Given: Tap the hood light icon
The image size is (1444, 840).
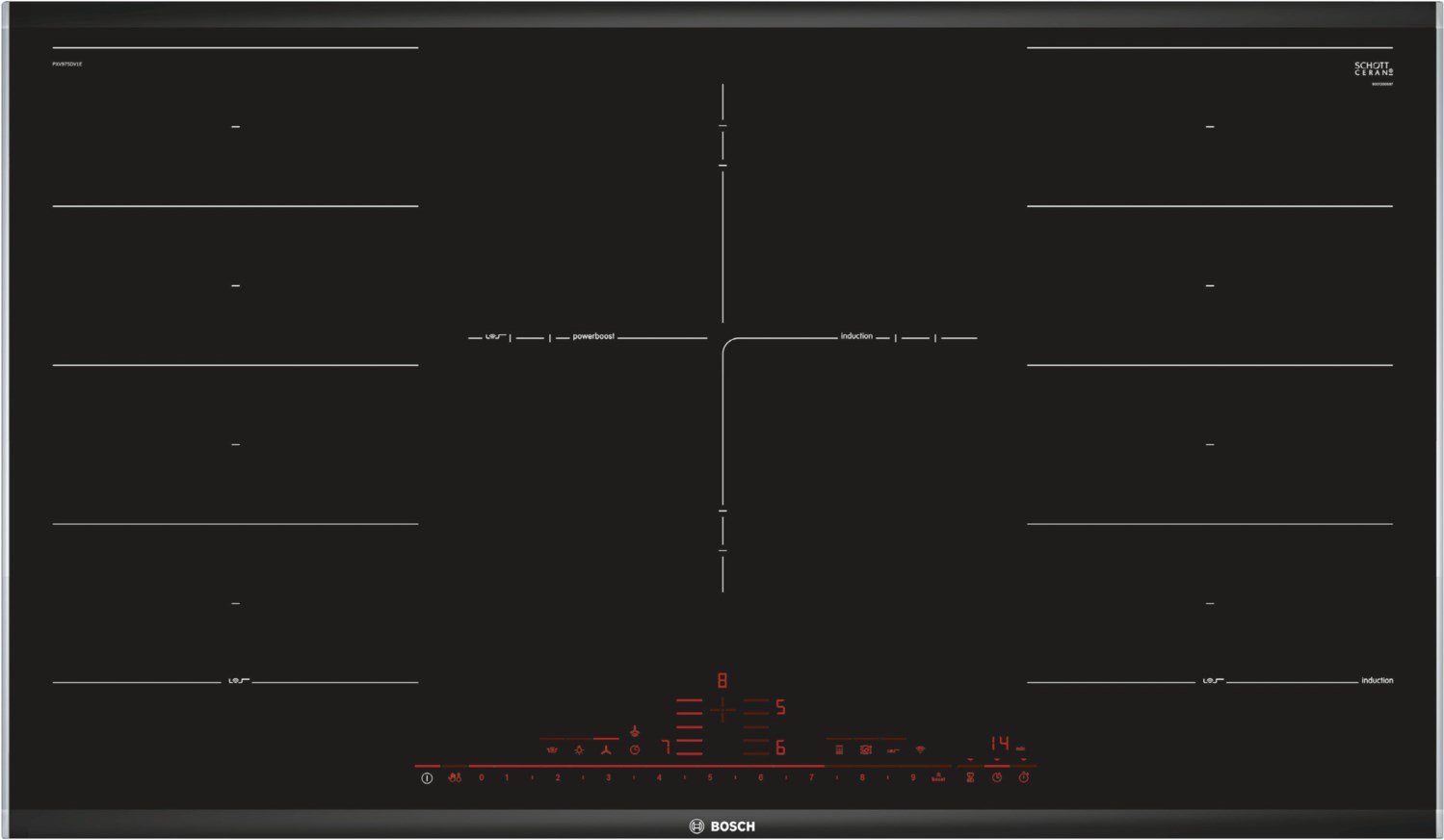Looking at the screenshot, I should coord(579,749).
